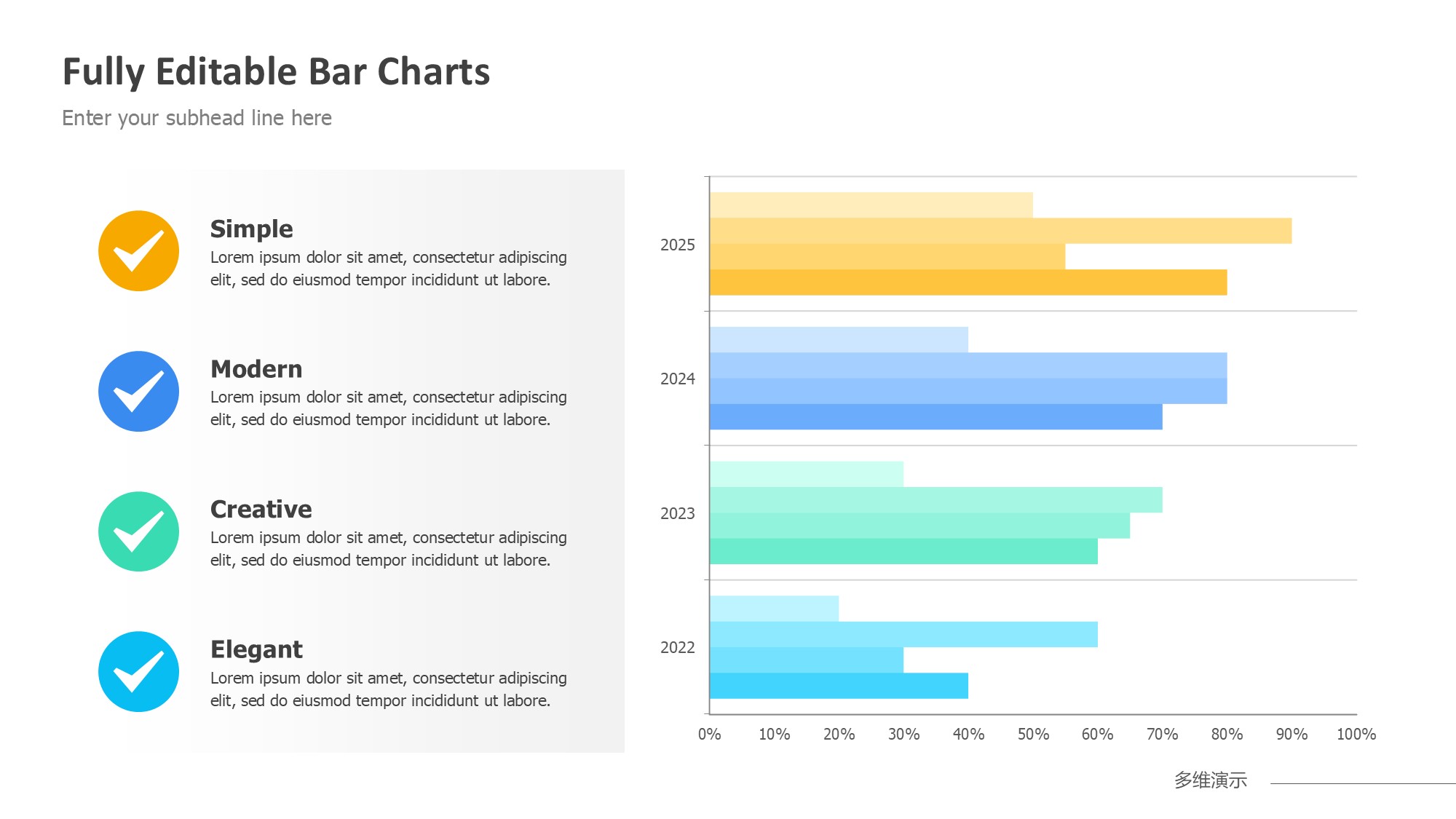The image size is (1456, 819).
Task: Click the 'Modern' heading text
Action: (x=256, y=369)
